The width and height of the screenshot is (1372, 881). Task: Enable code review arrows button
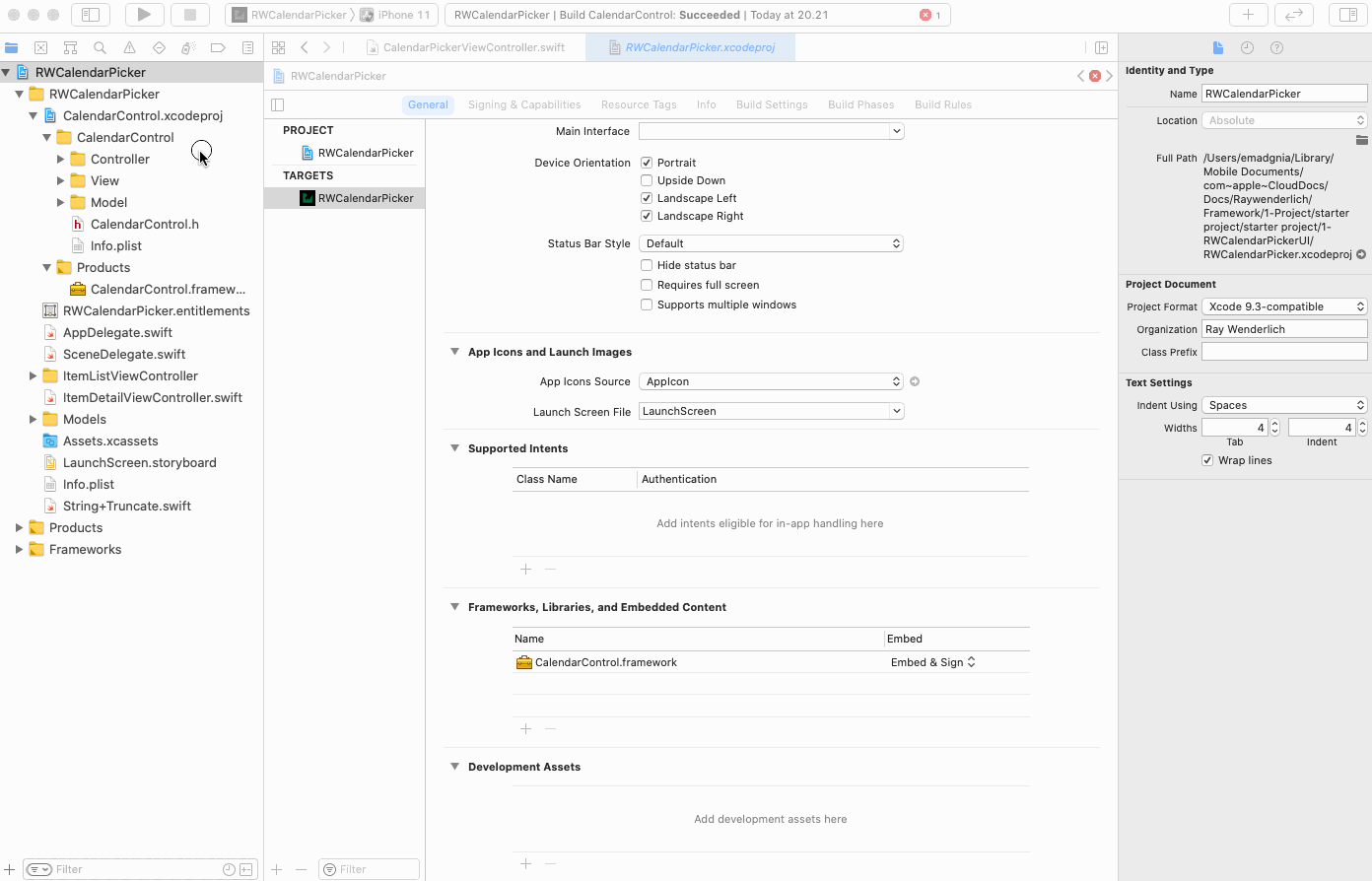point(1293,15)
